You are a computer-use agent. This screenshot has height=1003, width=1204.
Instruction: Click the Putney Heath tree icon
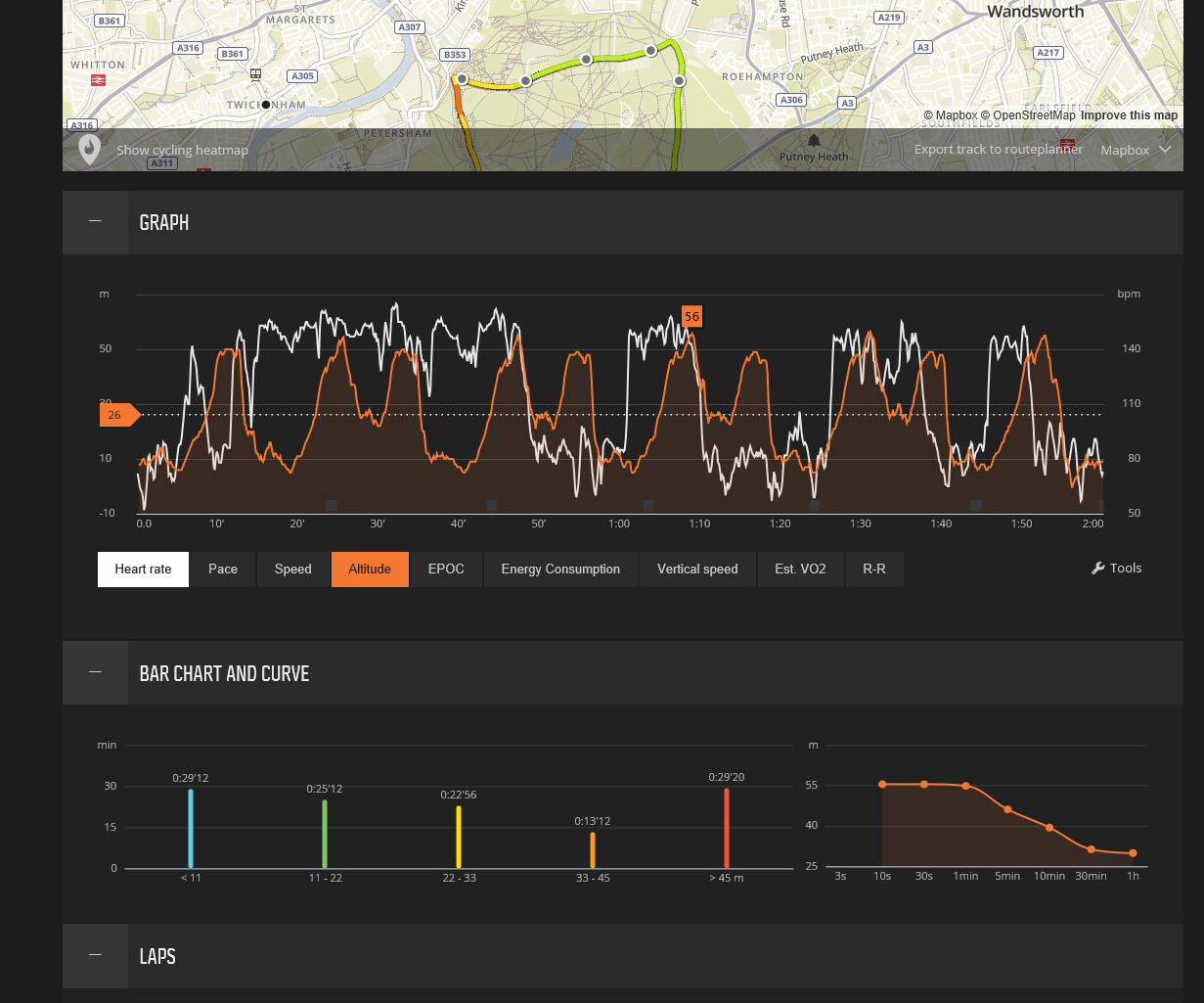tap(815, 140)
